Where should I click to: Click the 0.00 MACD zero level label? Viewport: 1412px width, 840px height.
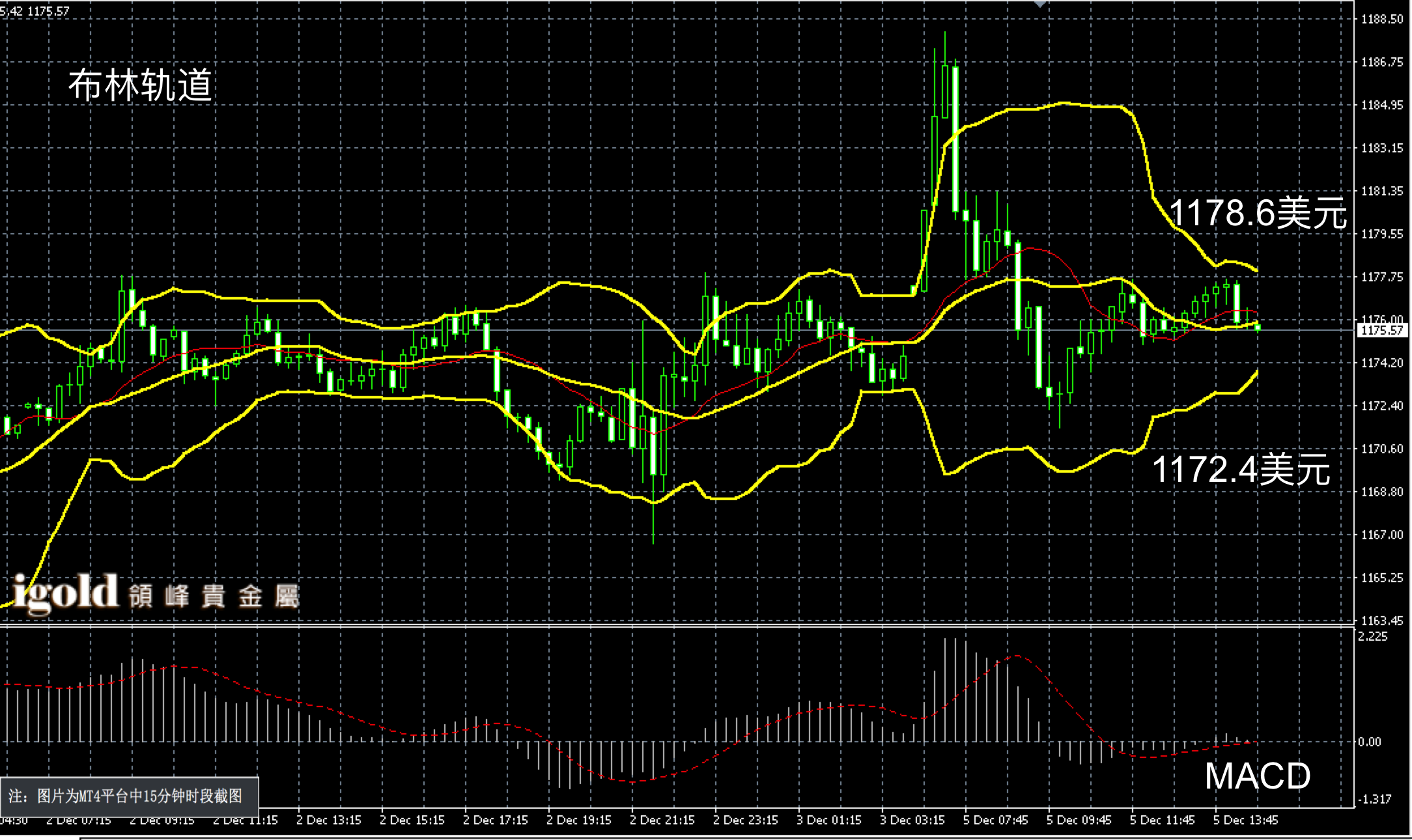[1369, 742]
